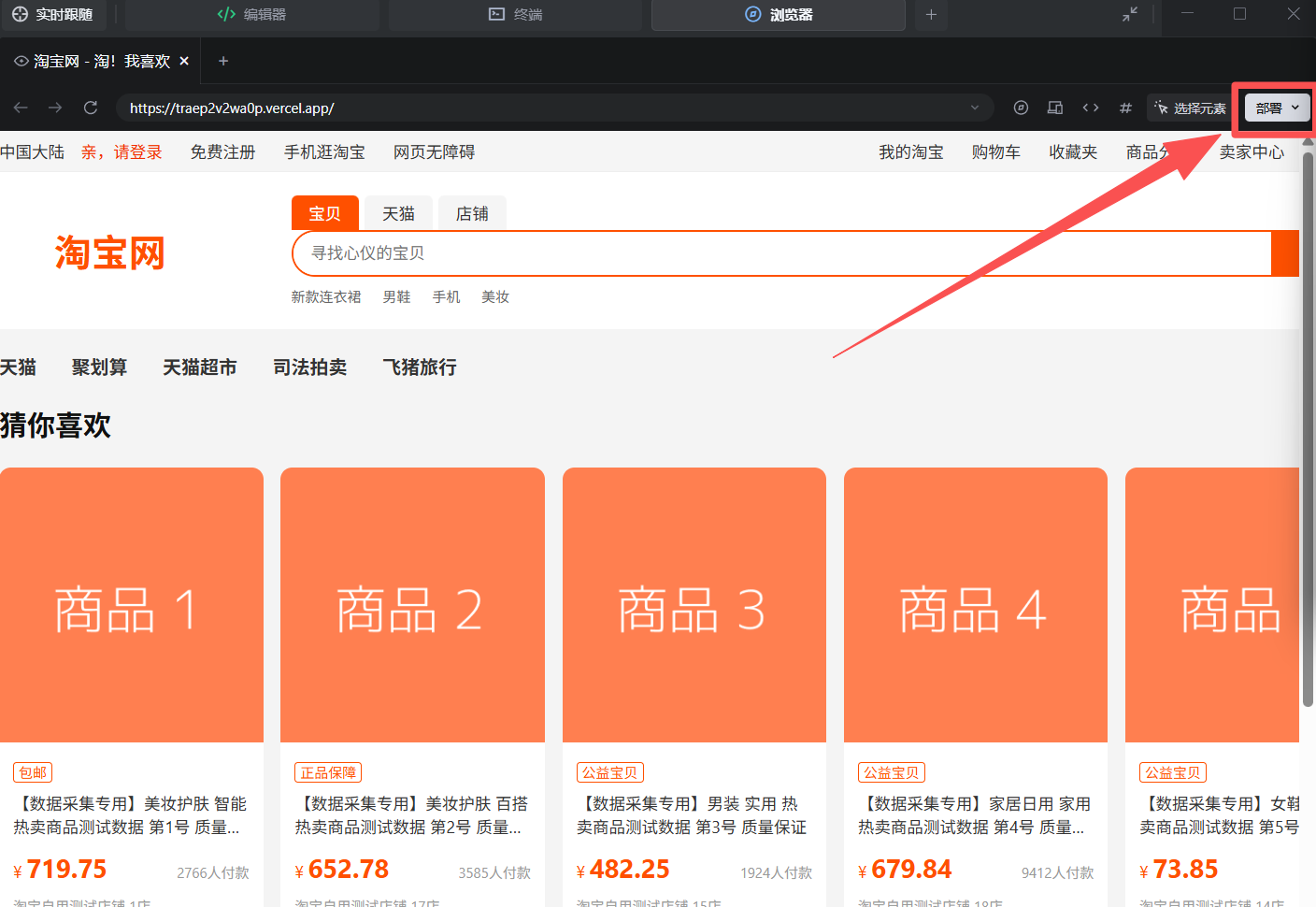1316x907 pixels.
Task: Open the 部署 dropdown
Action: pyautogui.click(x=1278, y=108)
